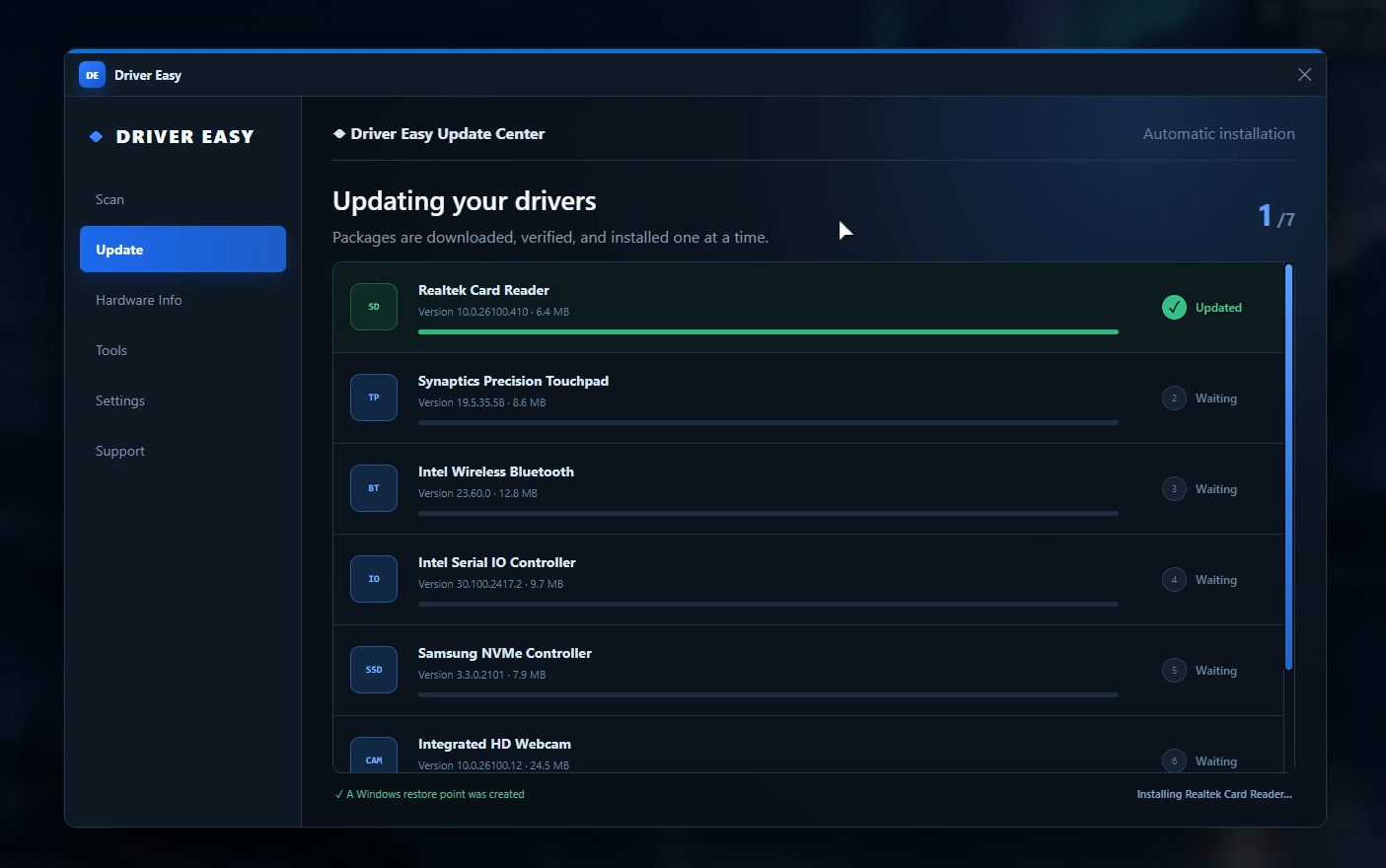Click the Waiting status for Intel Bluetooth
This screenshot has width=1386, height=868.
1216,489
